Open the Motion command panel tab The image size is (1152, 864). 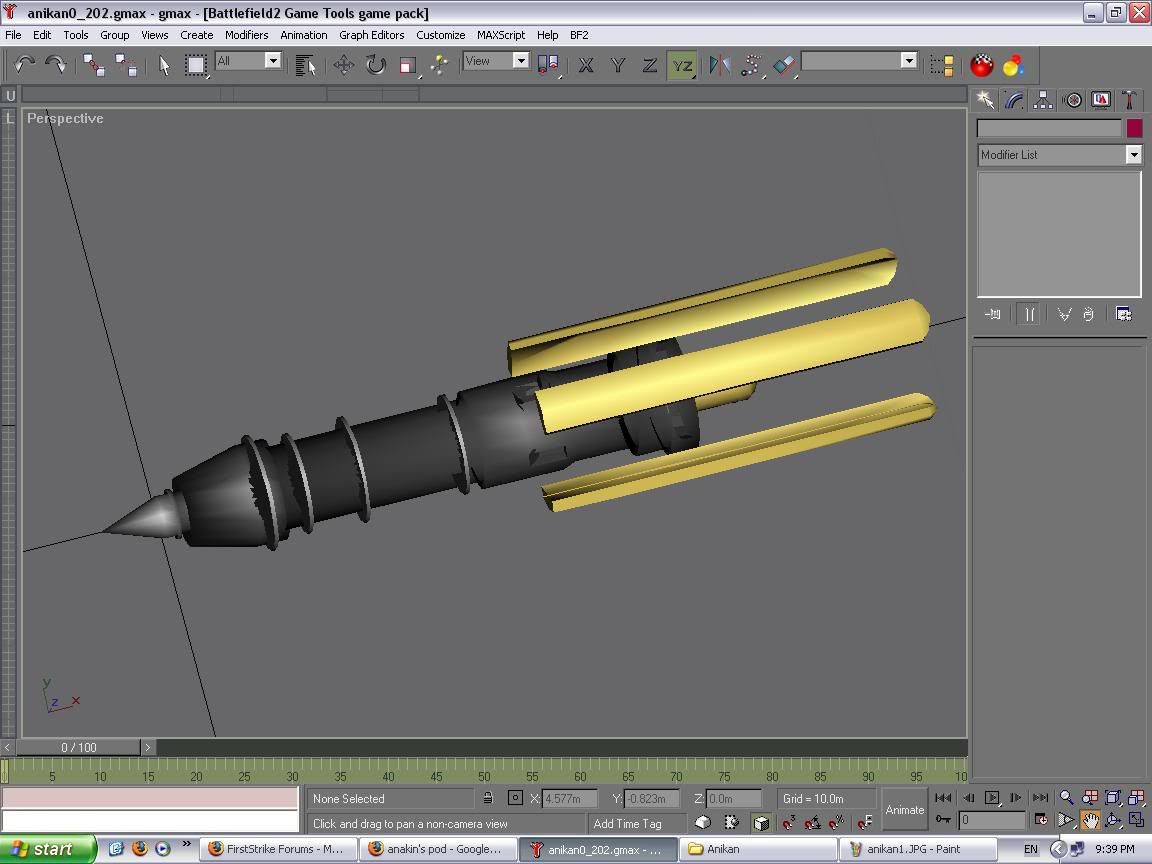coord(1072,100)
